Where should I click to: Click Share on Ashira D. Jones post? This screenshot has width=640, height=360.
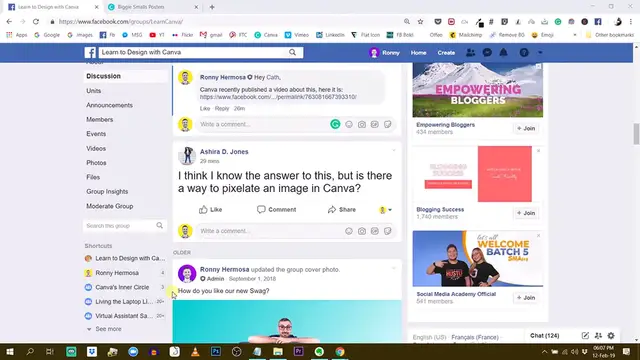click(x=342, y=209)
